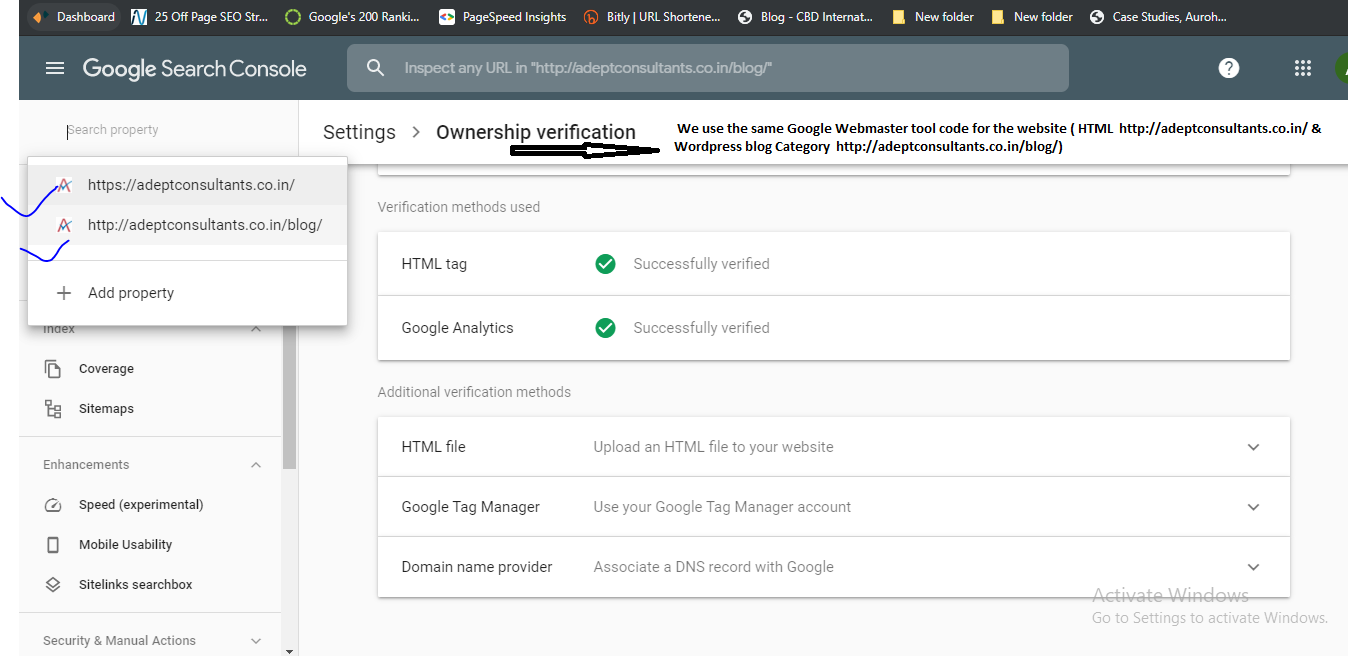The width and height of the screenshot is (1348, 656).
Task: Click the https adeptconsultants property logo icon
Action: [x=64, y=185]
